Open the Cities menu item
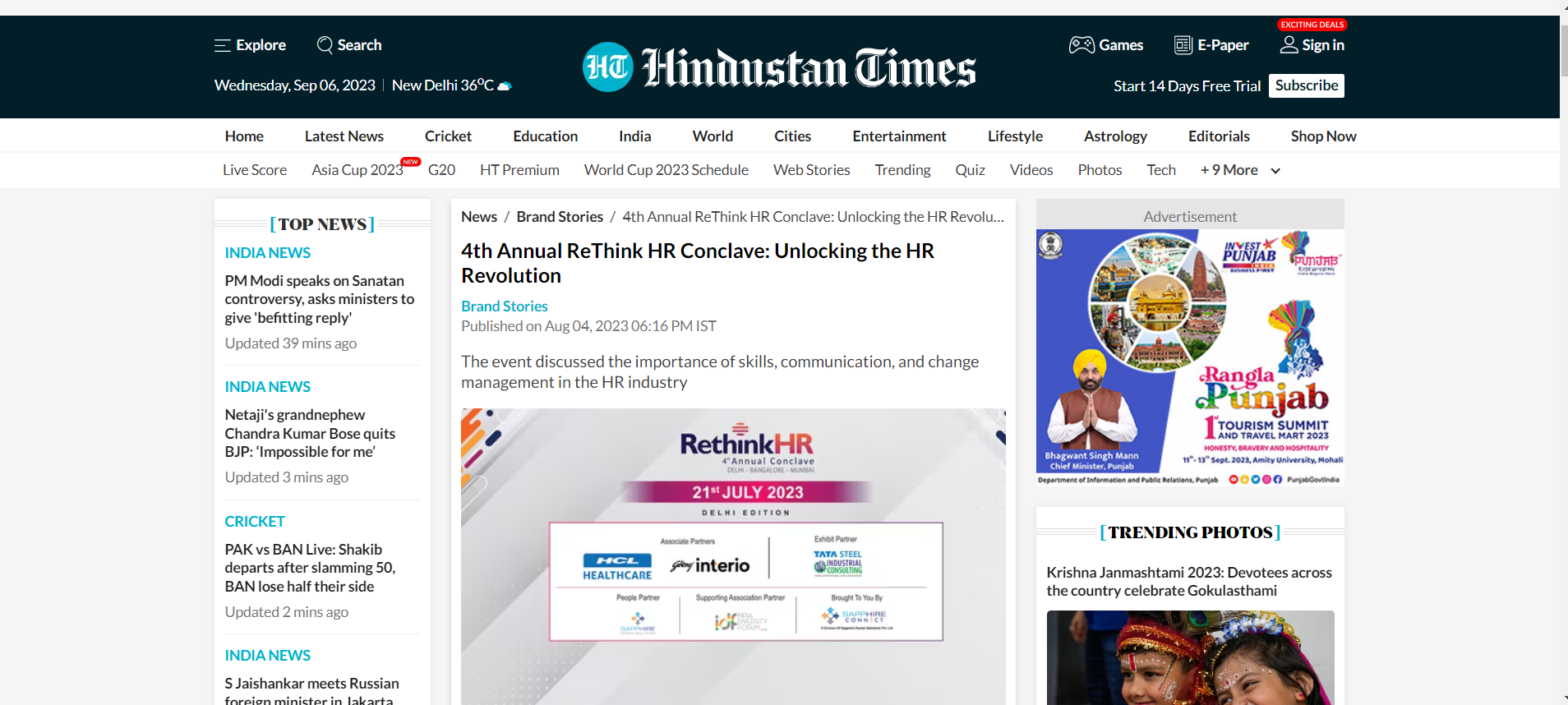 pos(792,136)
